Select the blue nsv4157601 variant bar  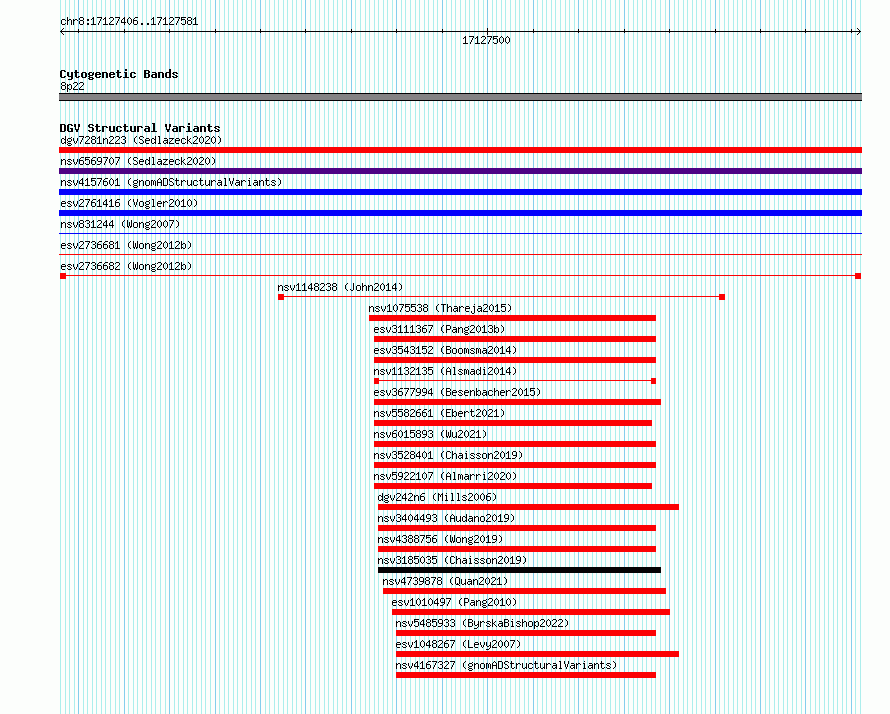[460, 192]
